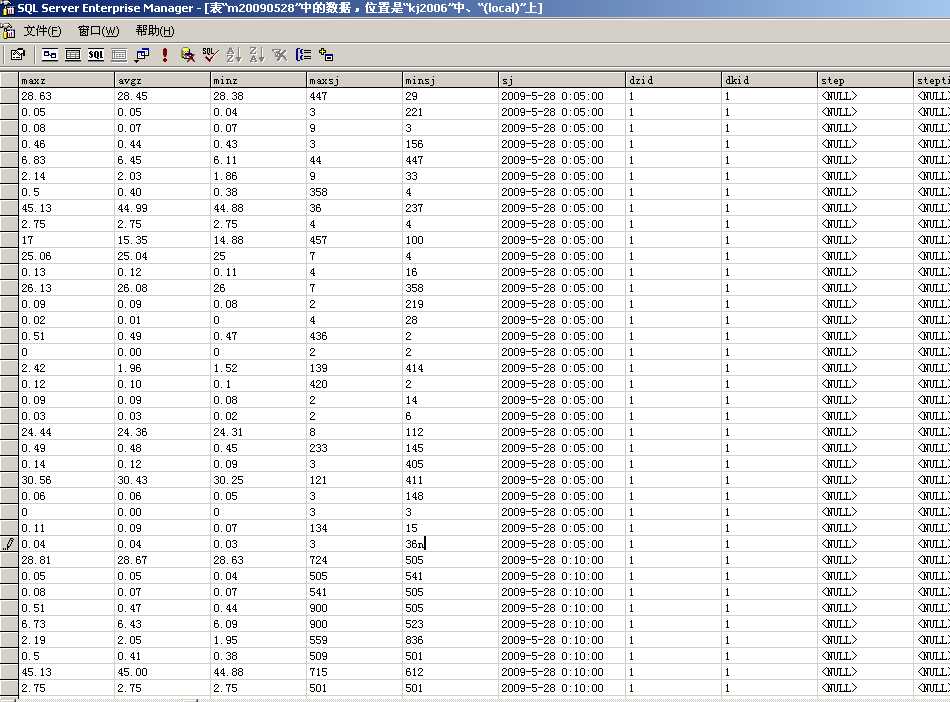Viewport: 950px width, 702px height.
Task: Show the grid pane
Action: [73, 55]
